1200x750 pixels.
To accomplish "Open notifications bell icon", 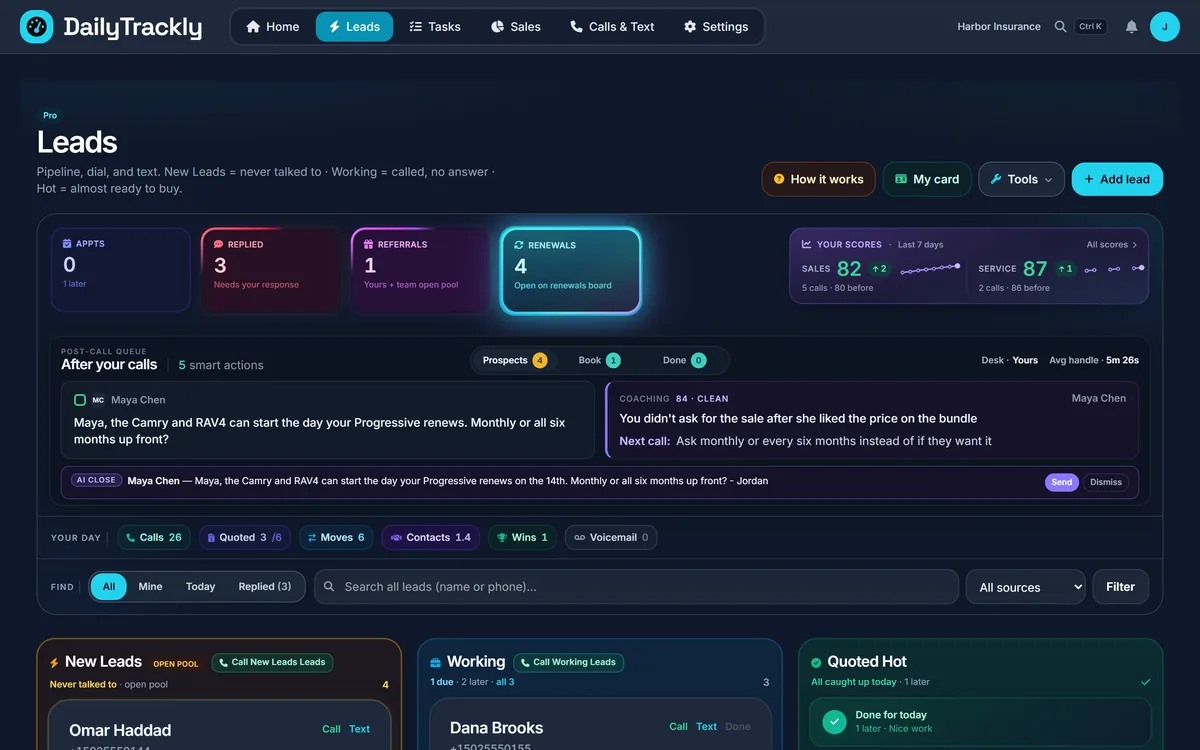I will (x=1132, y=27).
